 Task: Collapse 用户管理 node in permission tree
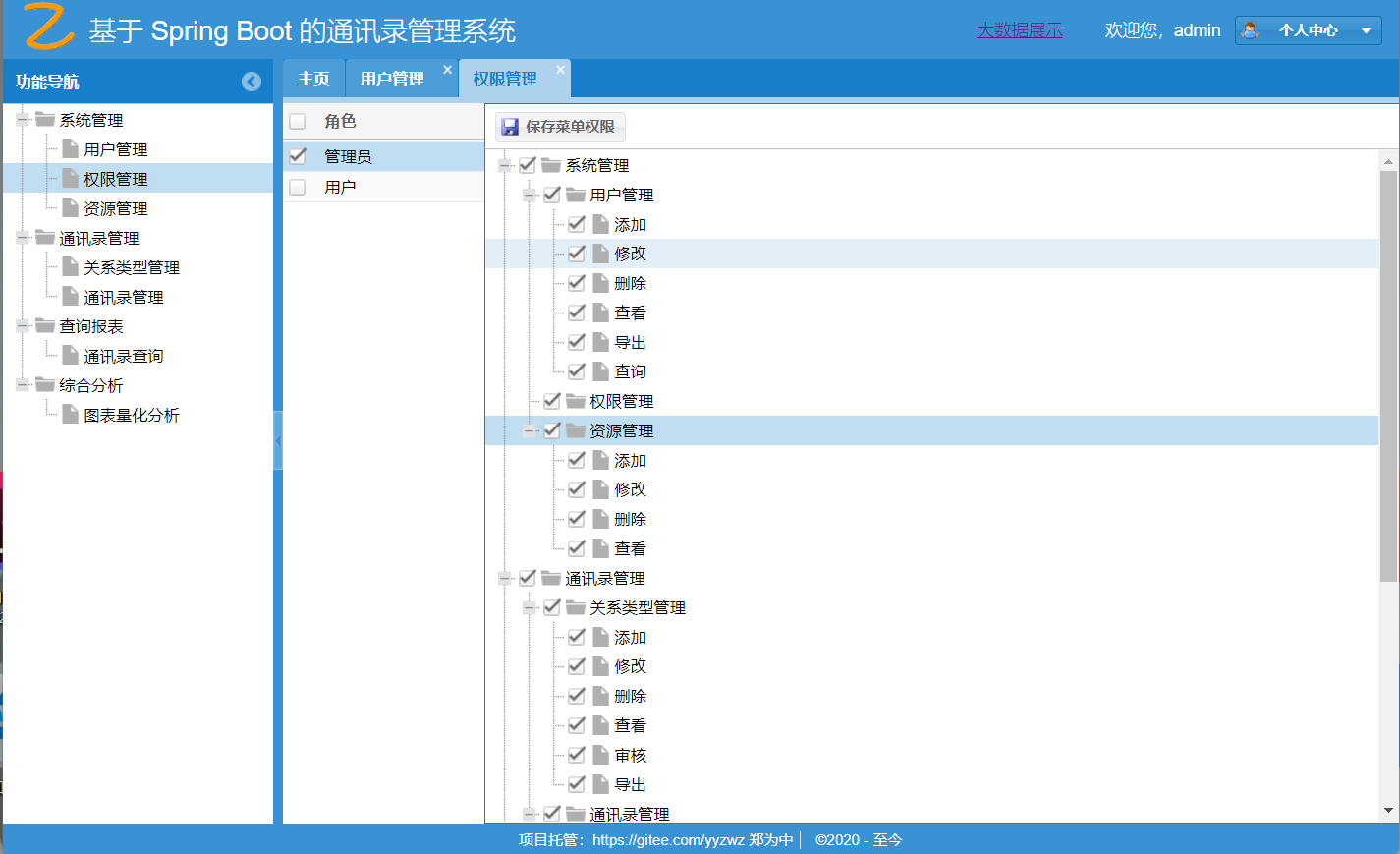tap(530, 195)
